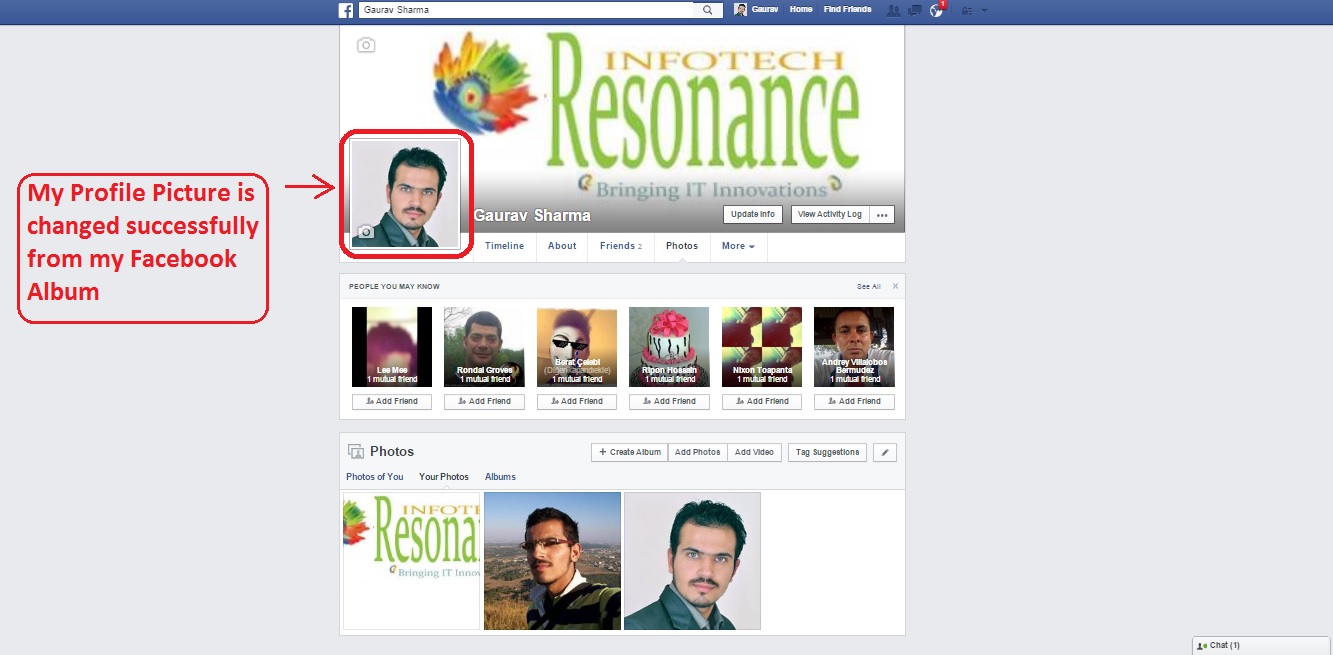Image resolution: width=1333 pixels, height=655 pixels.
Task: Click Add Friend under Lee Mee
Action: point(392,402)
